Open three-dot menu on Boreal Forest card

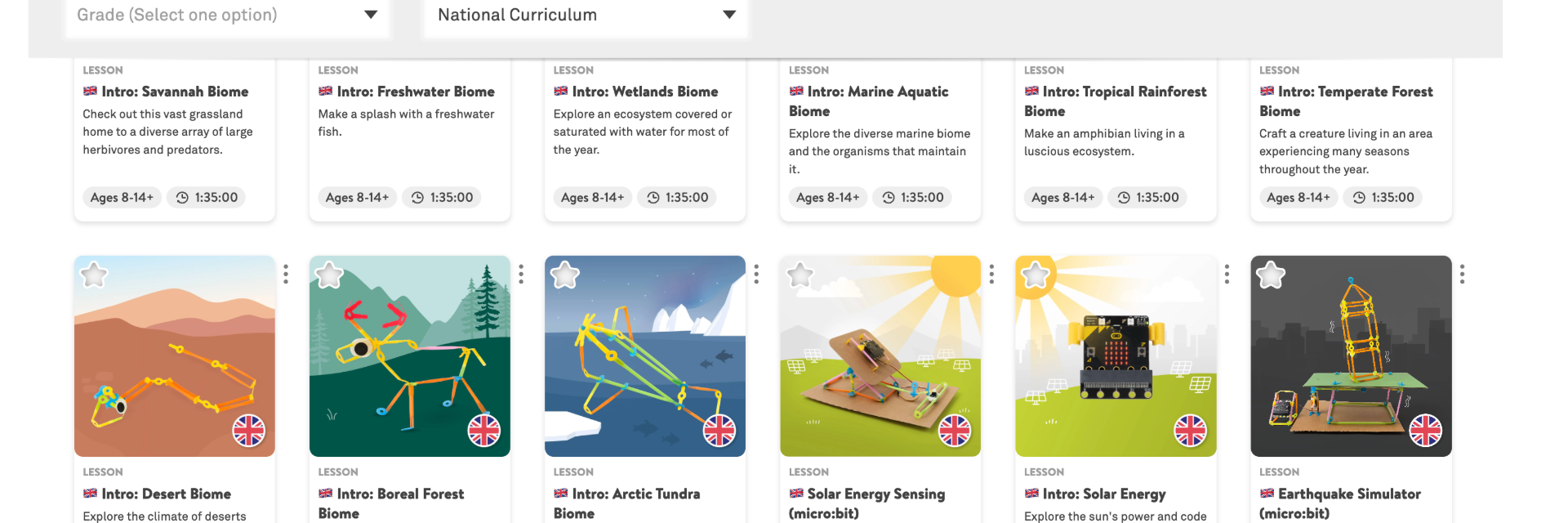coord(521,274)
